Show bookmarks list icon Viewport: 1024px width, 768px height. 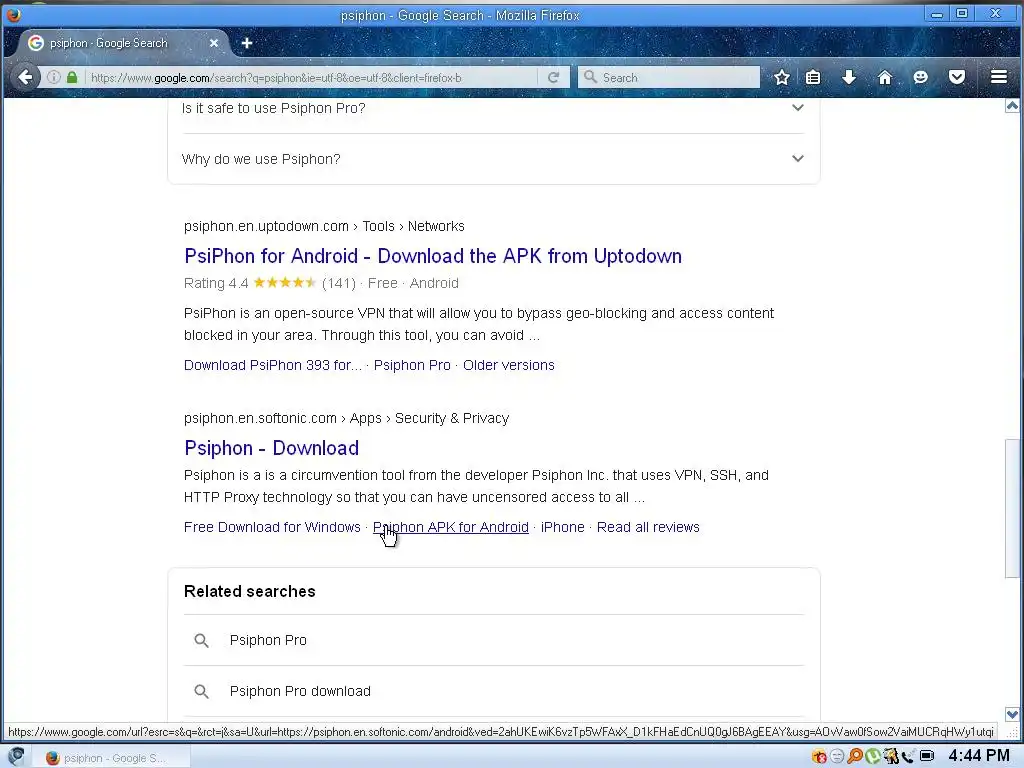tap(813, 77)
